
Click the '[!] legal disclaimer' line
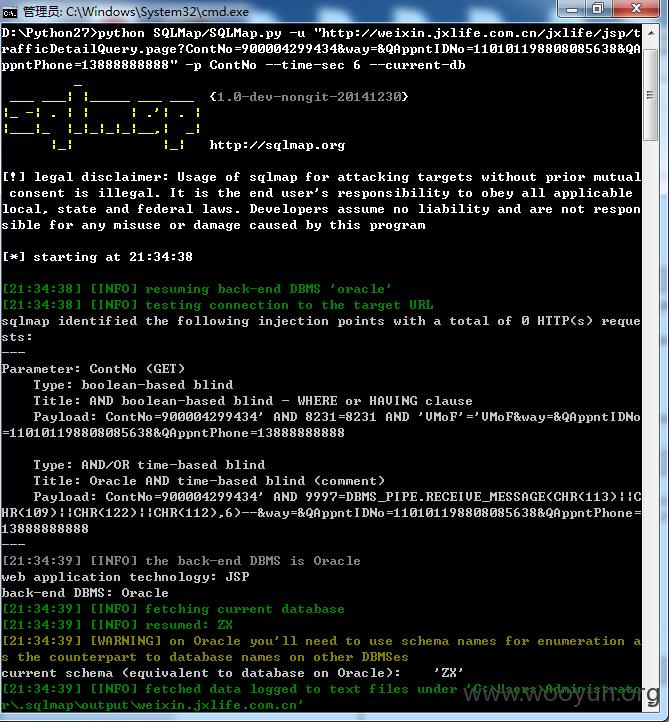[321, 201]
